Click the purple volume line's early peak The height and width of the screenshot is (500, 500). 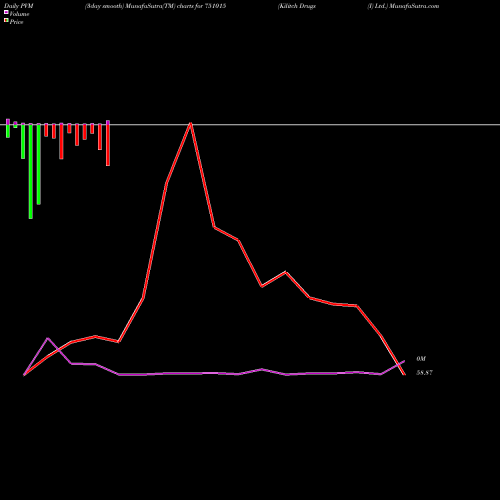pos(48,338)
